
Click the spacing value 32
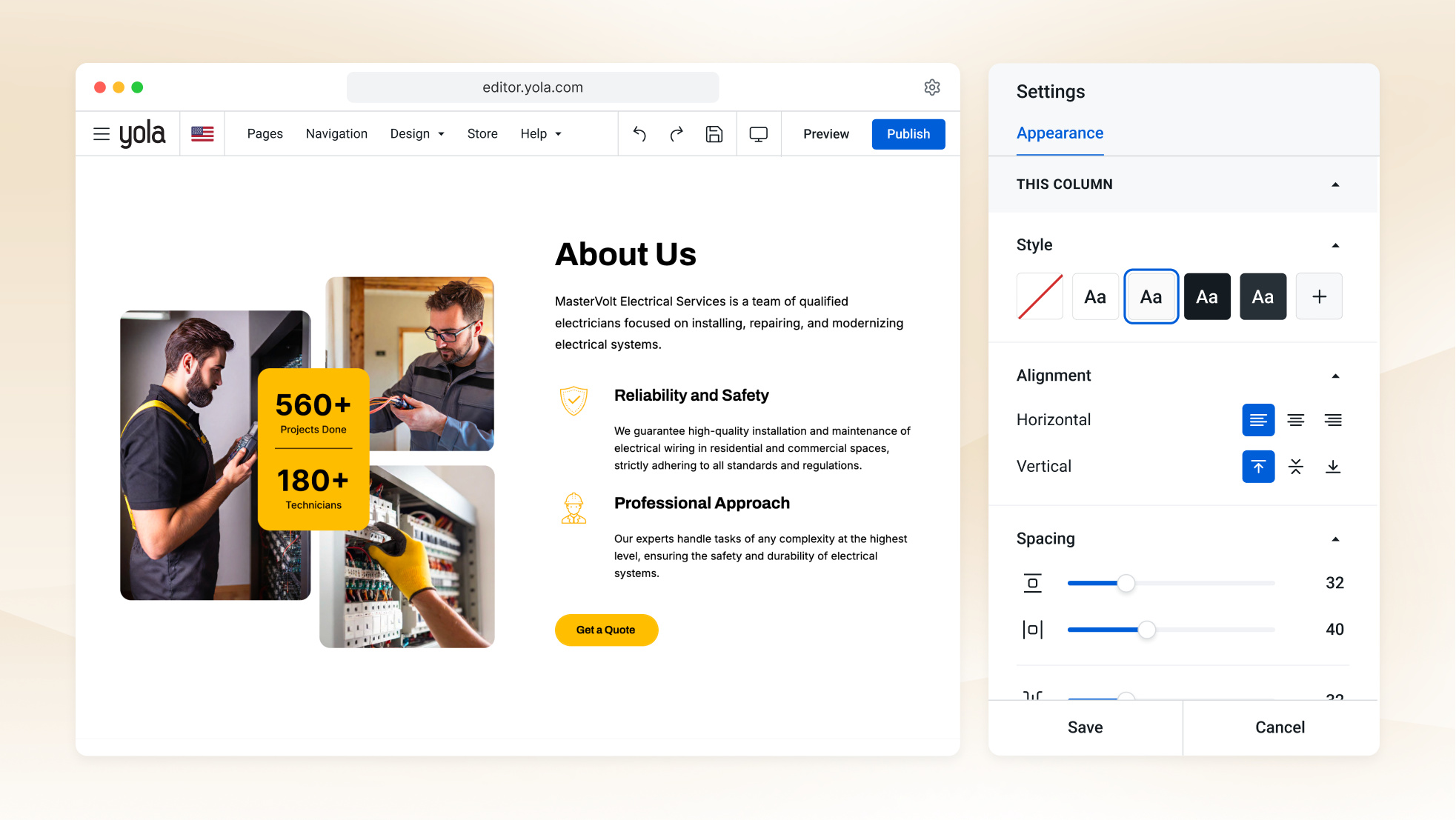point(1334,583)
